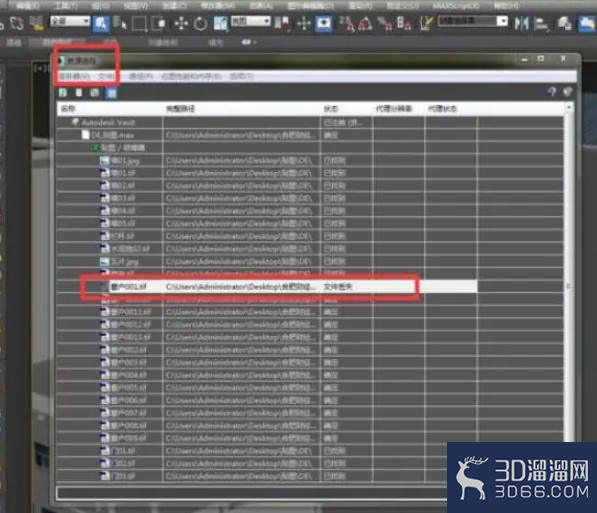Toggle the 2.5D Snaps button
Screen dimensions: 597x513
346,24
